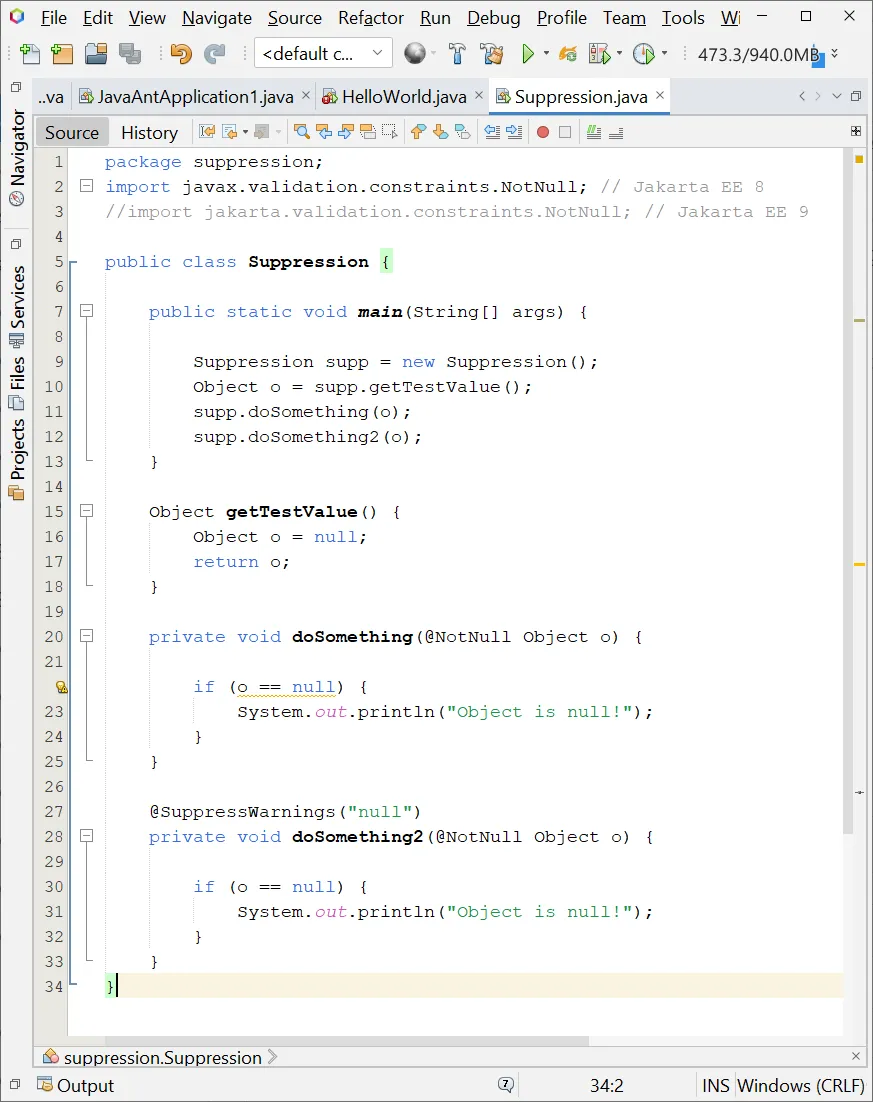Toggle bookmark on current line
The width and height of the screenshot is (873, 1102).
point(463,131)
